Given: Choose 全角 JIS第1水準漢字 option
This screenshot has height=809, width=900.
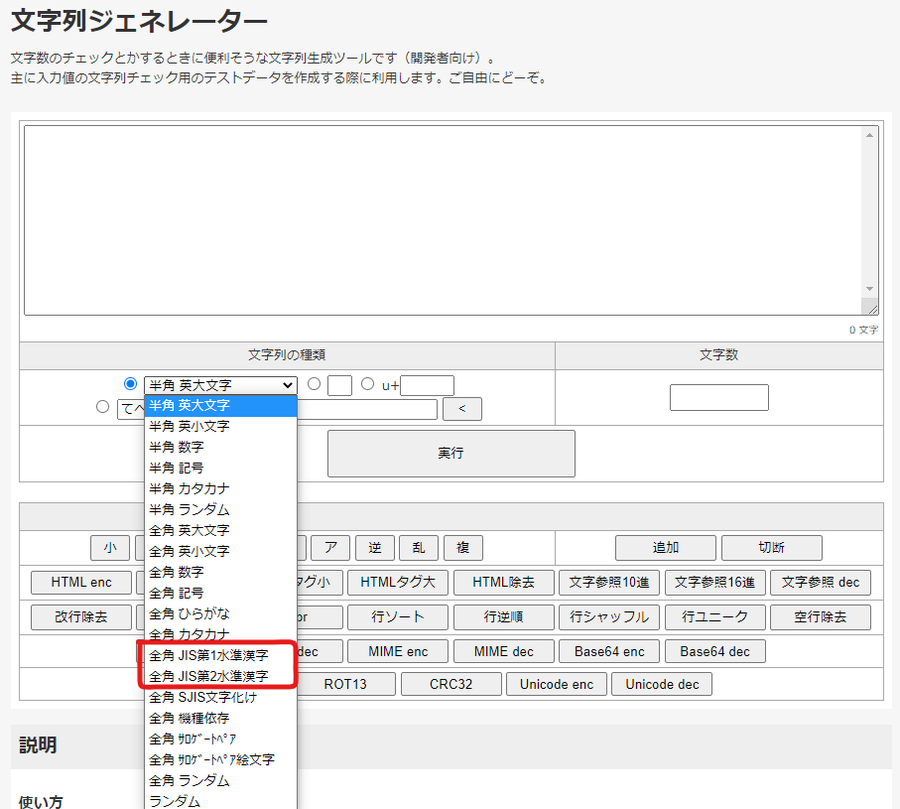Looking at the screenshot, I should [220, 655].
